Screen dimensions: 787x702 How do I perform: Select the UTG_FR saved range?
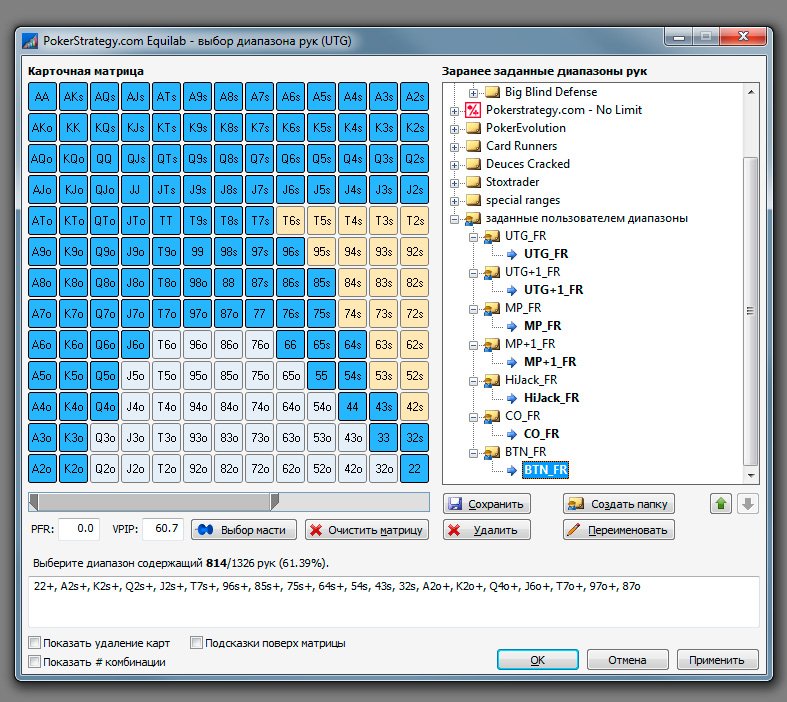[546, 254]
